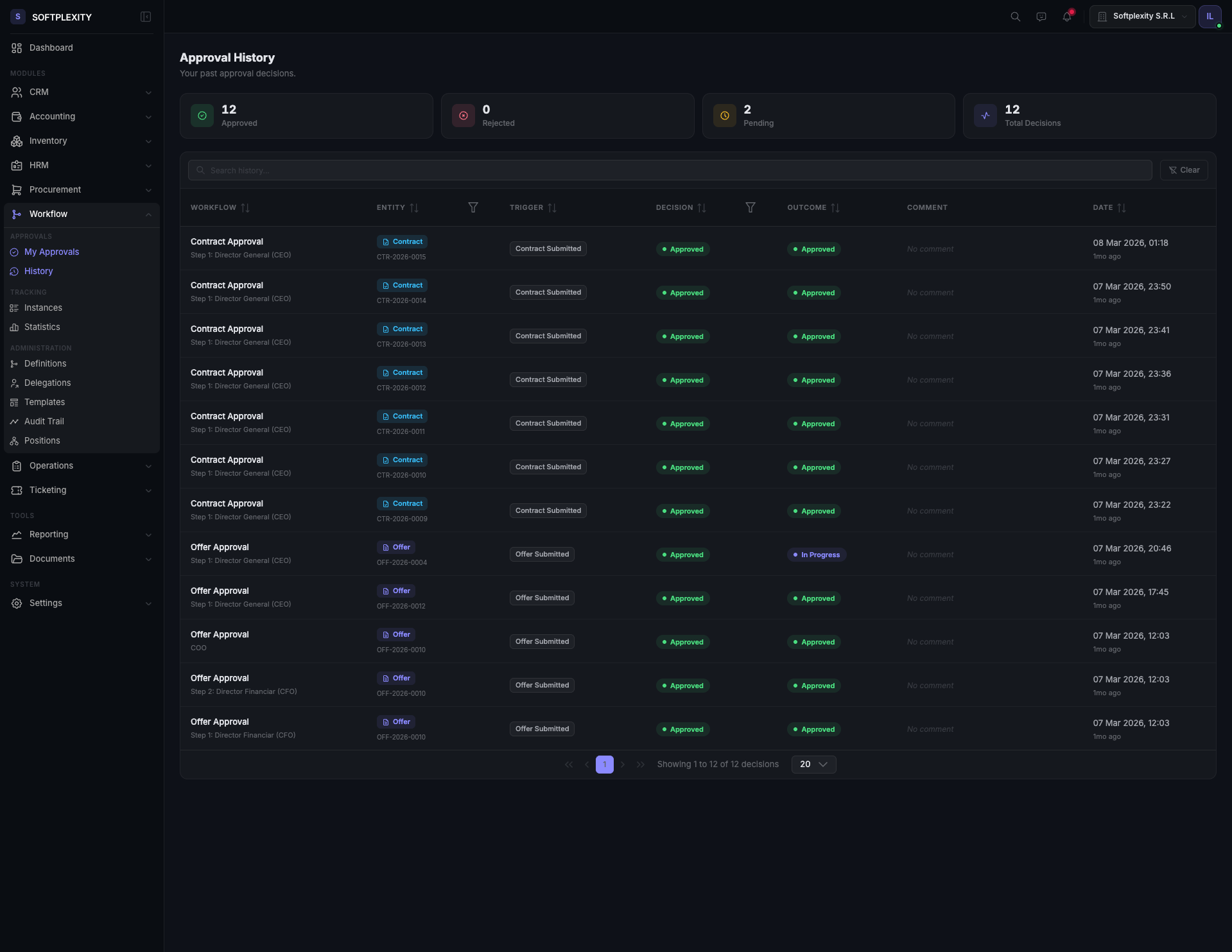Image resolution: width=1232 pixels, height=952 pixels.
Task: Click the search magnifier in history search bar
Action: coord(200,170)
